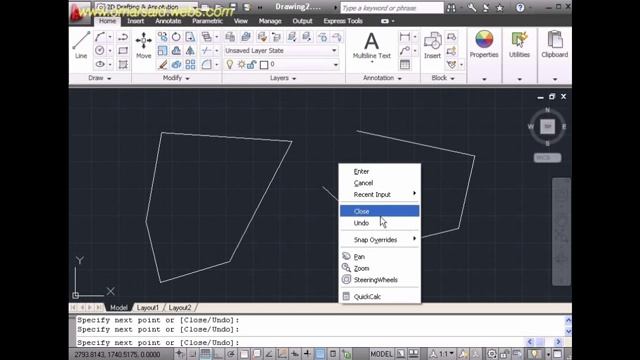Choose Pan in the context menu

380,256
